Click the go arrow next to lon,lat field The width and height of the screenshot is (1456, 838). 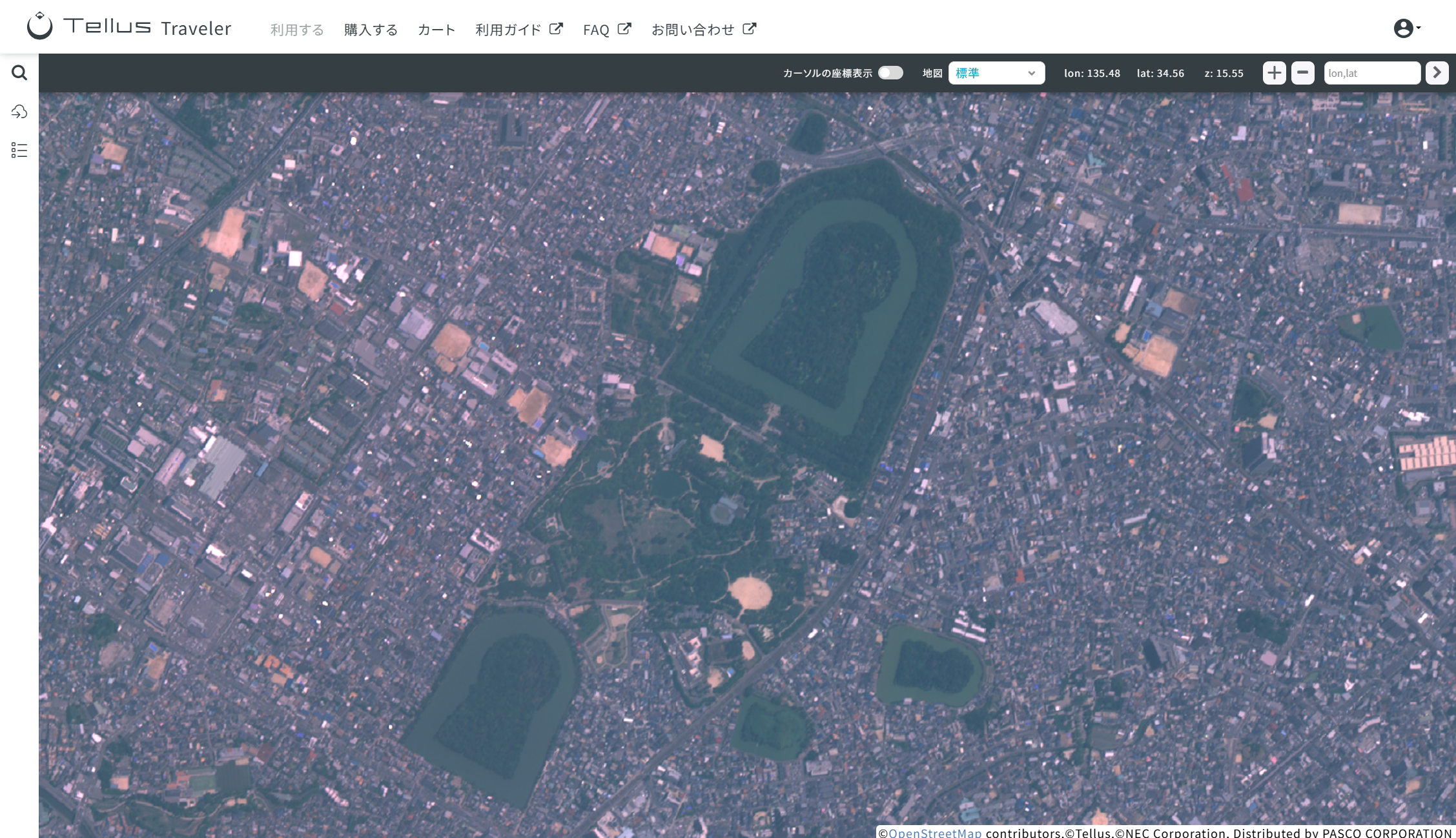1437,73
